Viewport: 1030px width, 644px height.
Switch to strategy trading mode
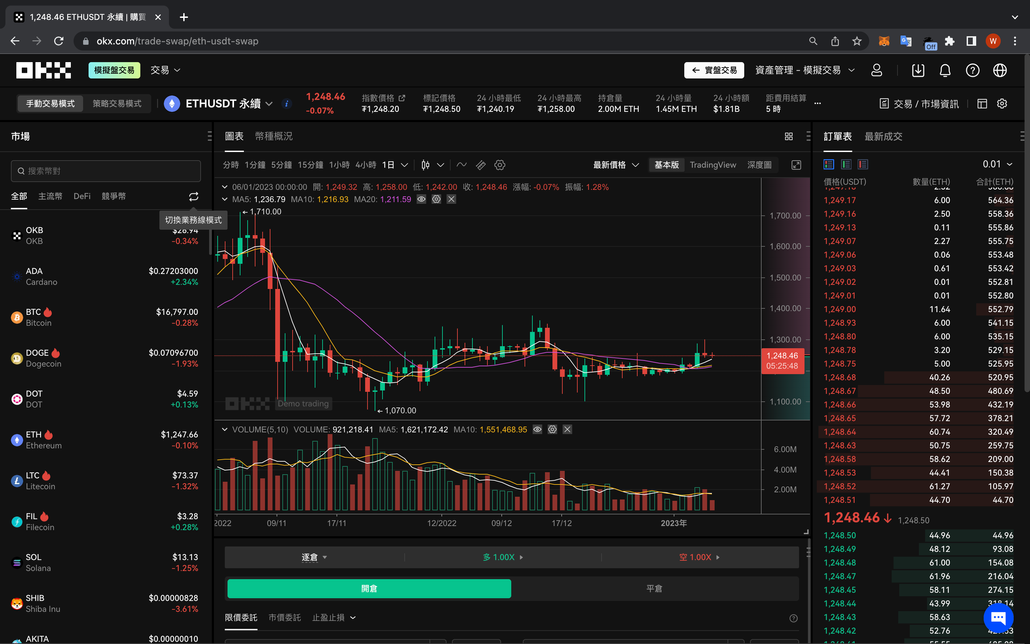tap(117, 104)
